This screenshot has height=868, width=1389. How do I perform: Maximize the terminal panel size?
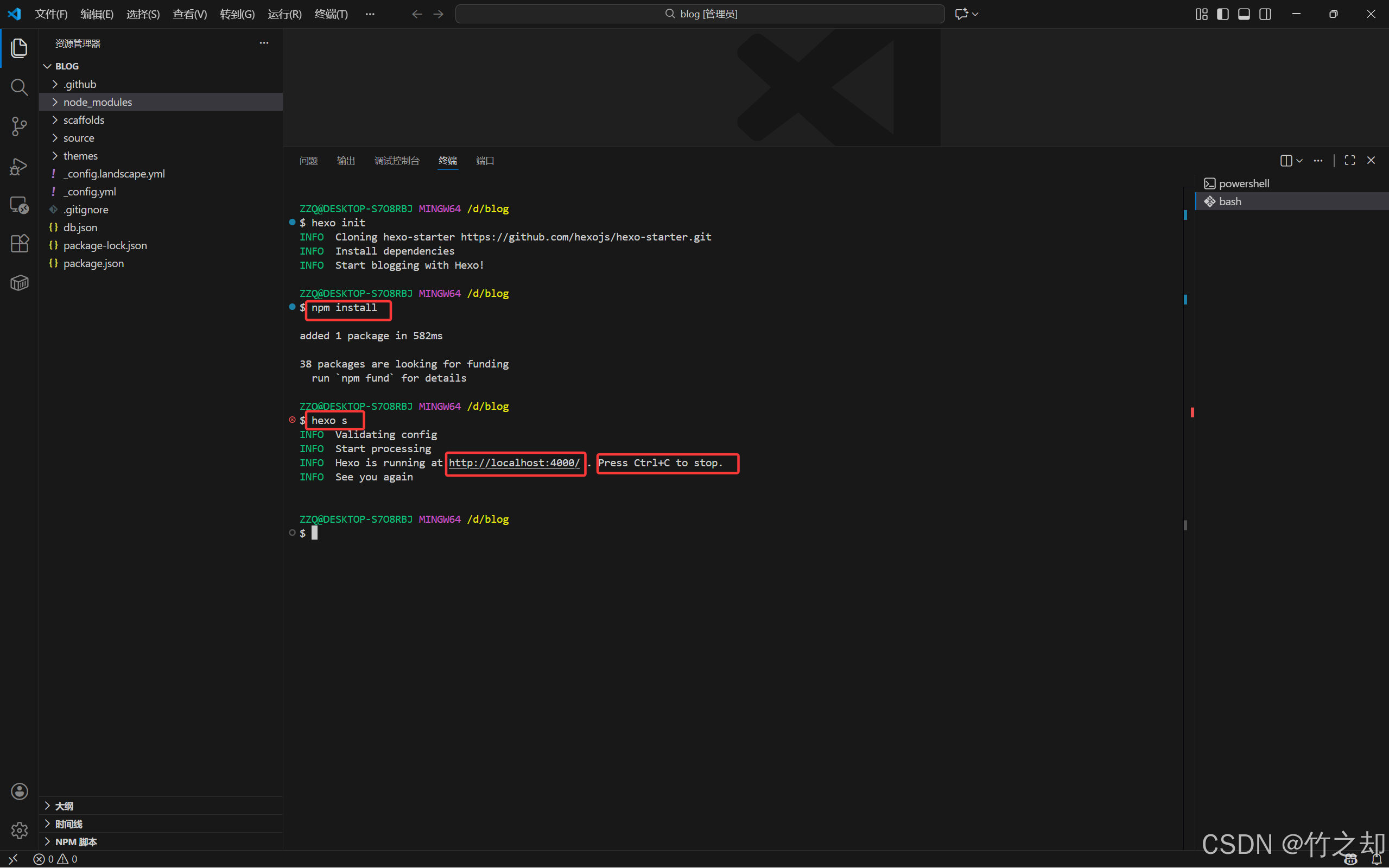pos(1349,161)
